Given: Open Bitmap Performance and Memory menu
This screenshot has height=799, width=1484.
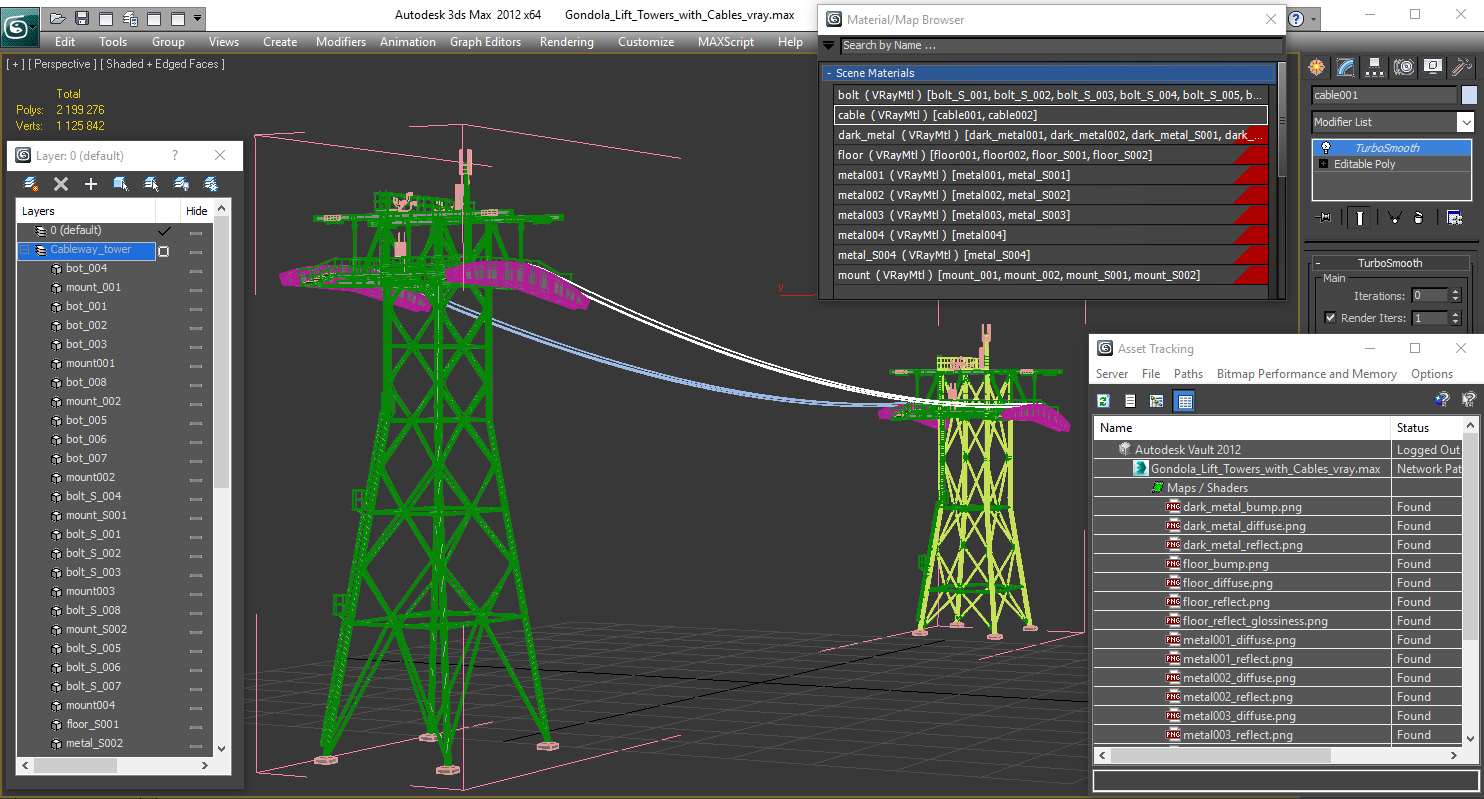Looking at the screenshot, I should tap(1306, 374).
